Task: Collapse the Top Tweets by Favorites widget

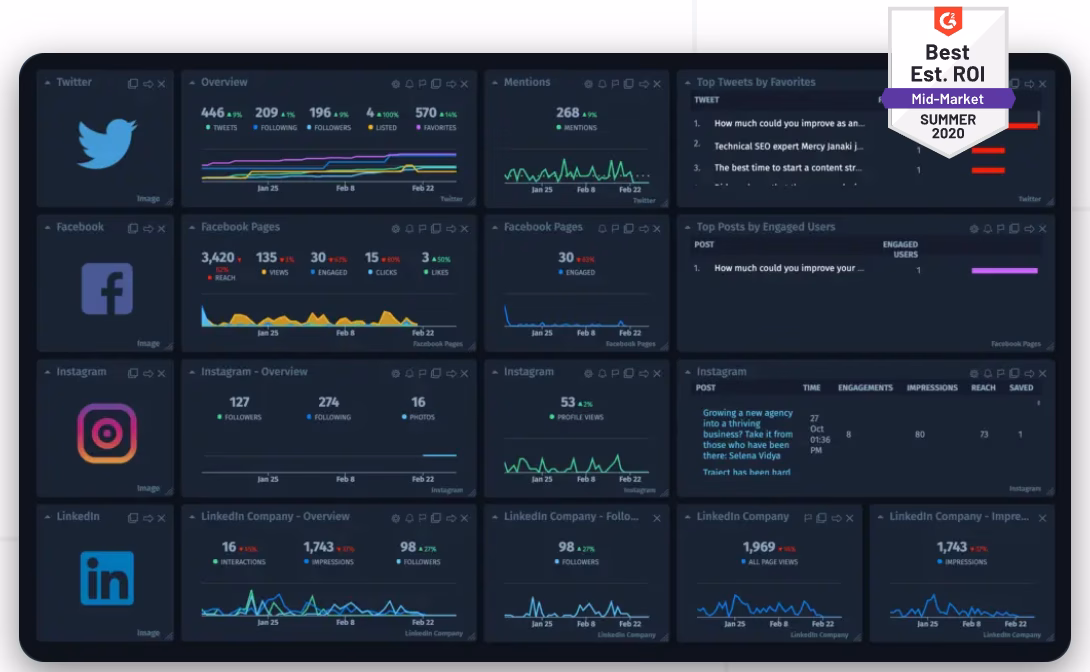Action: pyautogui.click(x=688, y=83)
